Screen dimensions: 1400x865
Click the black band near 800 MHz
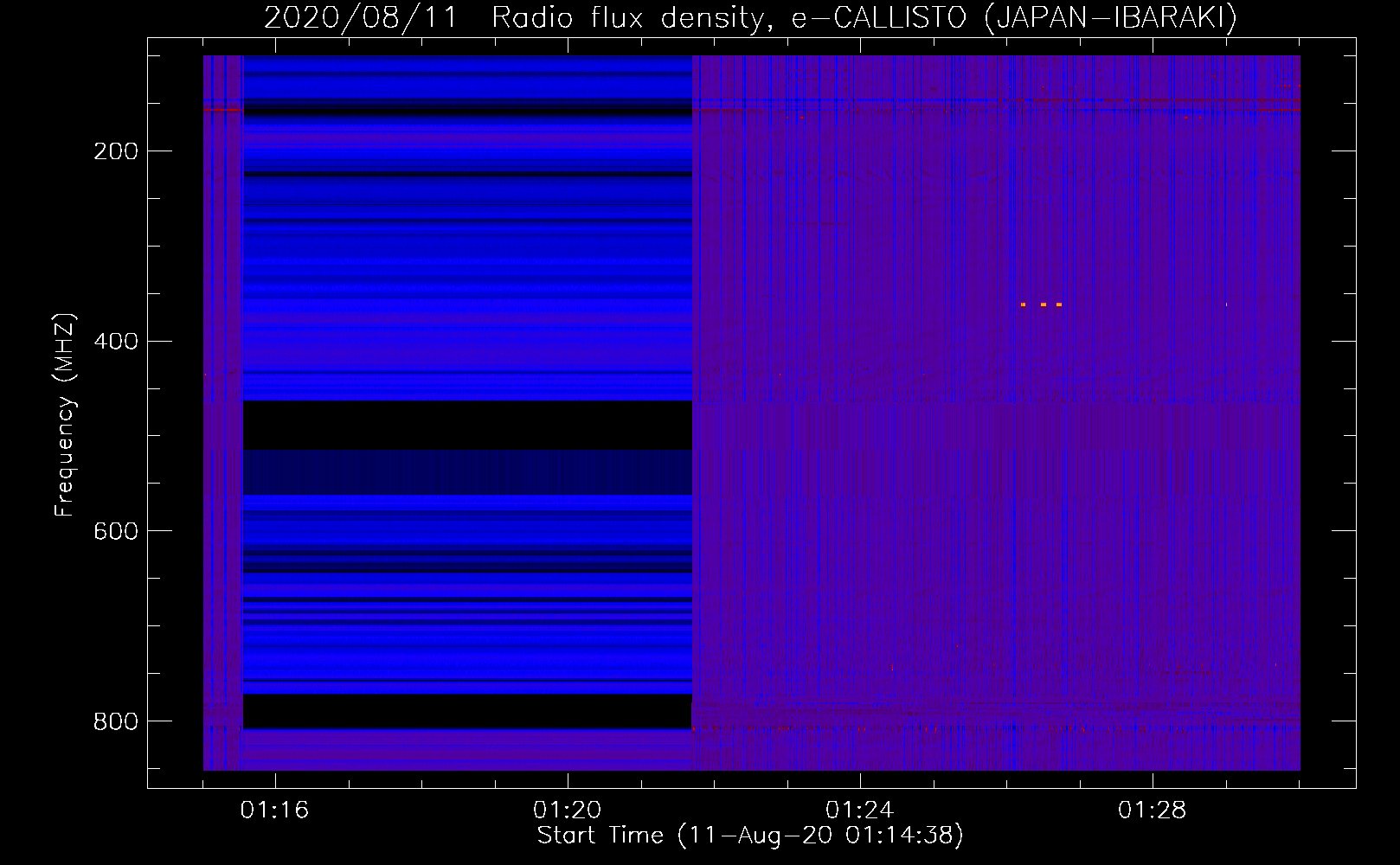467,711
